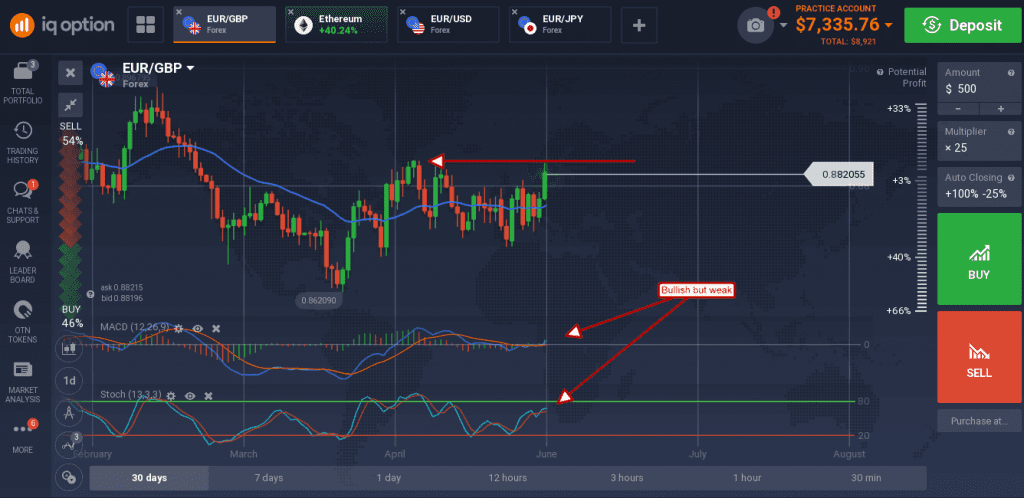Open the multi-chart grid layout icon
This screenshot has width=1024, height=498.
click(x=145, y=25)
